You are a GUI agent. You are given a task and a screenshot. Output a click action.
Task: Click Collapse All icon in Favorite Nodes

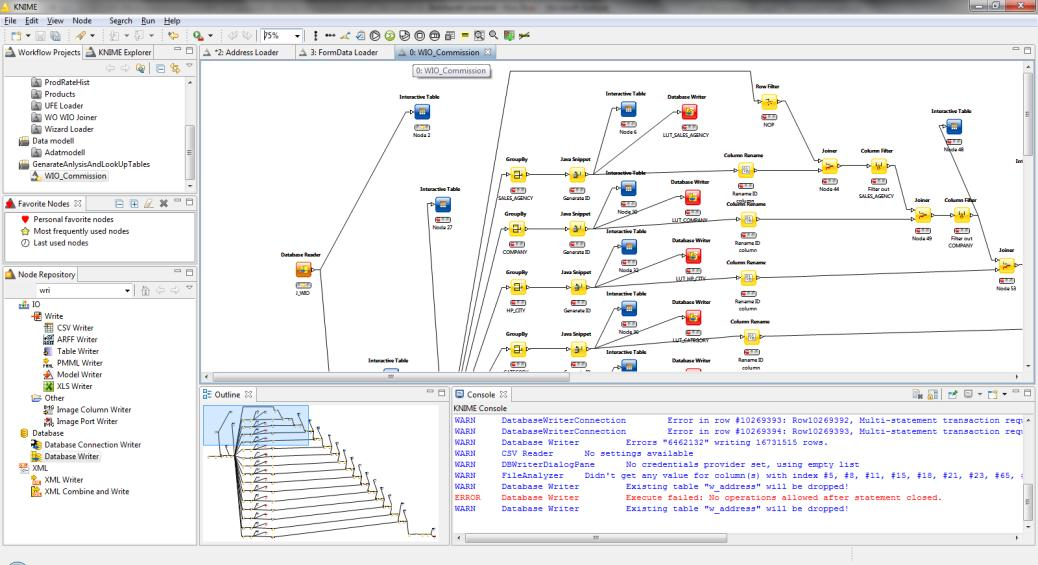point(119,203)
